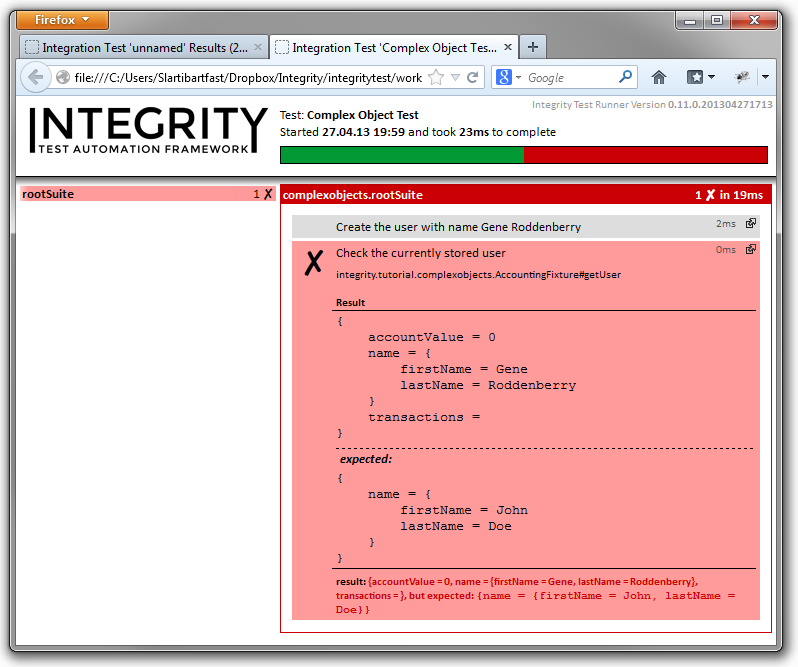
Task: Open the bookmarks menu dropdown
Action: pos(700,77)
